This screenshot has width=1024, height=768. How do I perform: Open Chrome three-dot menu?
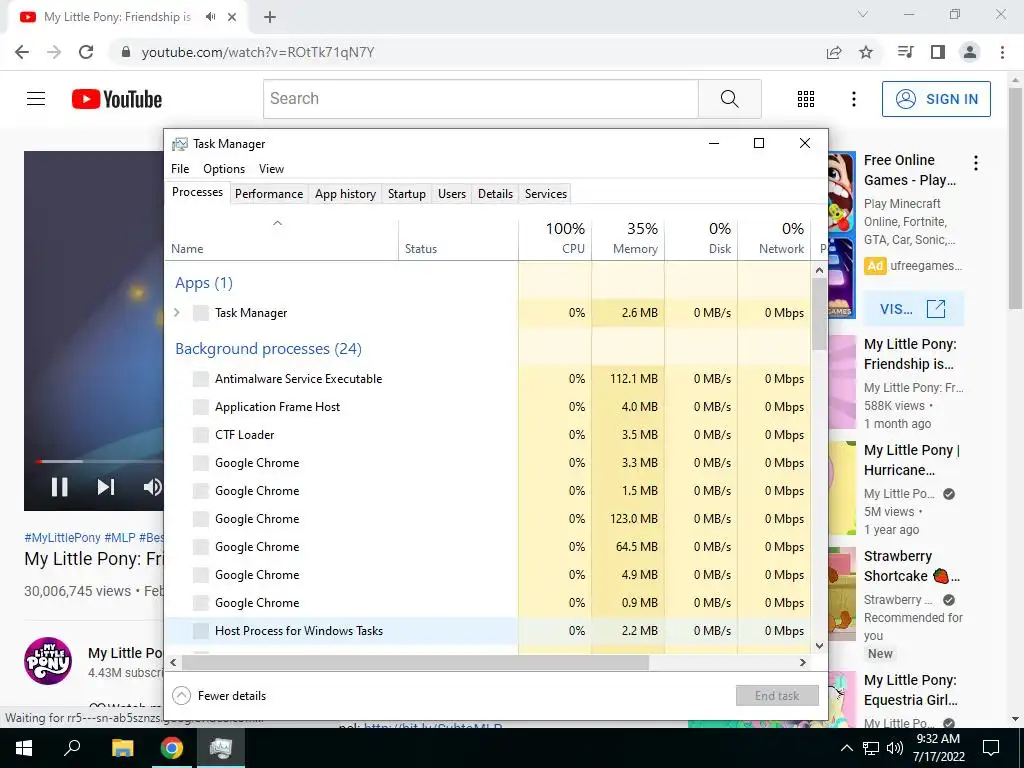tap(1002, 52)
